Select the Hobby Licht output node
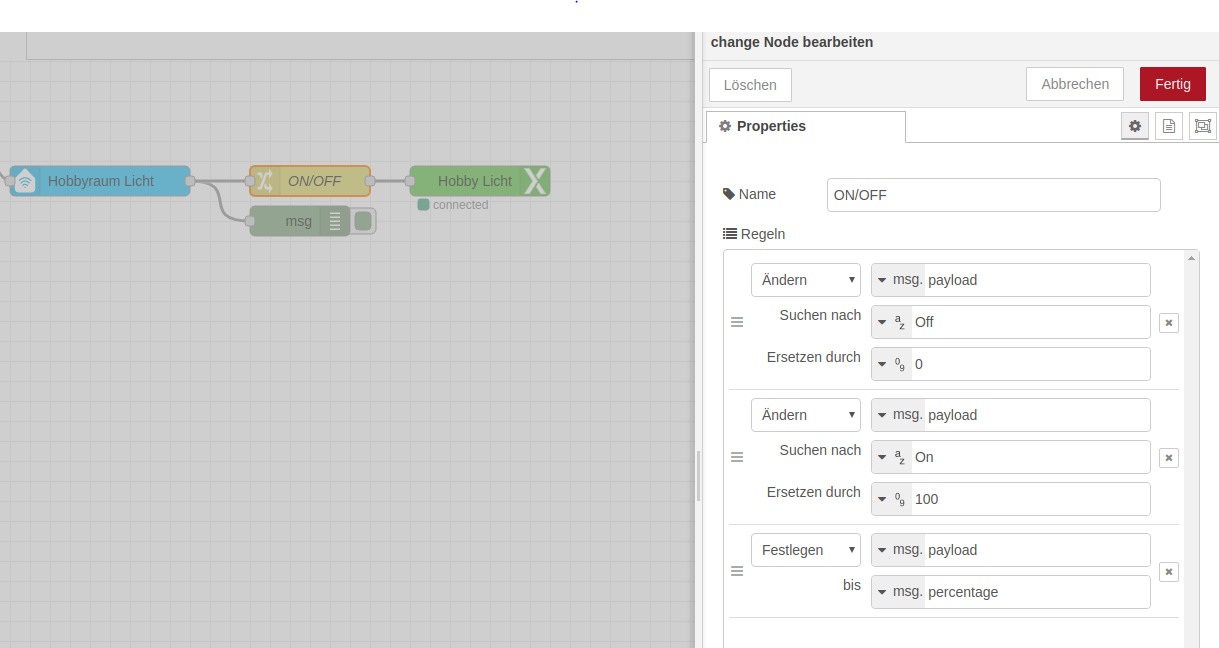This screenshot has width=1219, height=648. [x=474, y=181]
